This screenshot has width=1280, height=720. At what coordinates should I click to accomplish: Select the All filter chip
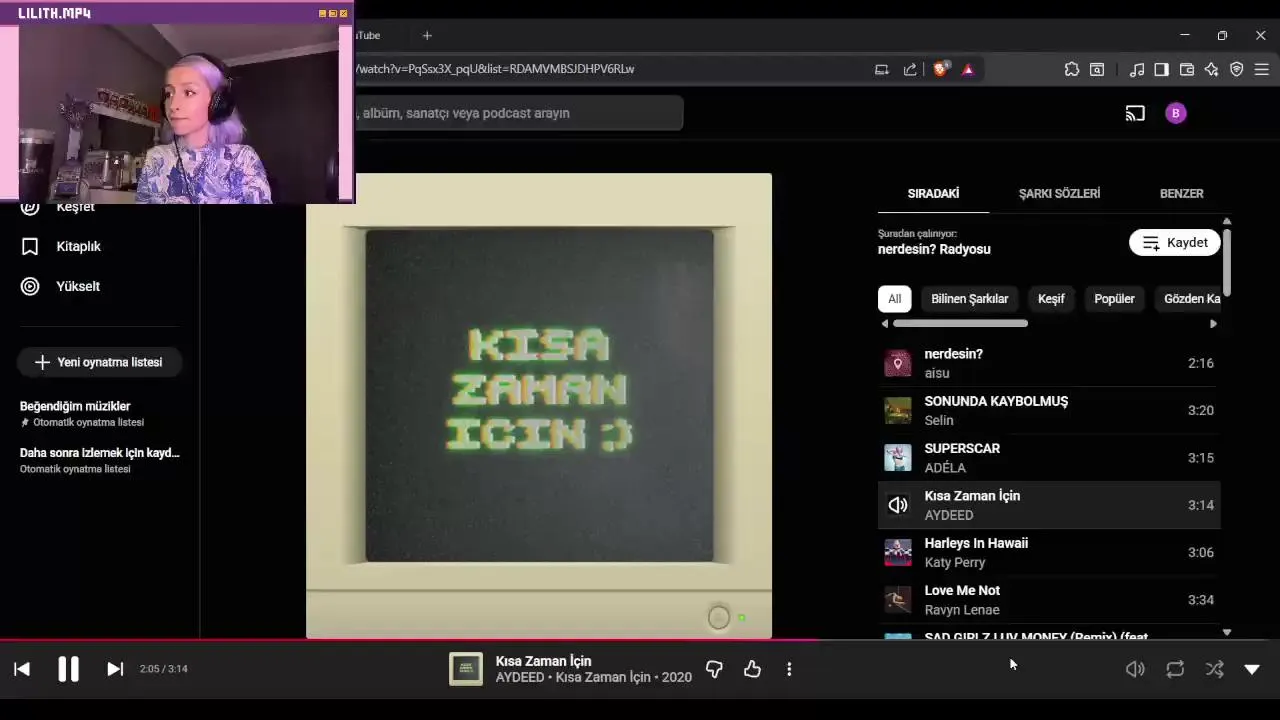click(894, 299)
